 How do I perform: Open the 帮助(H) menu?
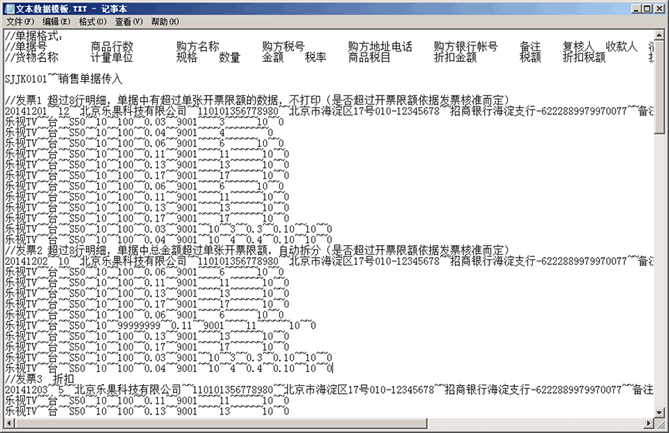tap(165, 21)
